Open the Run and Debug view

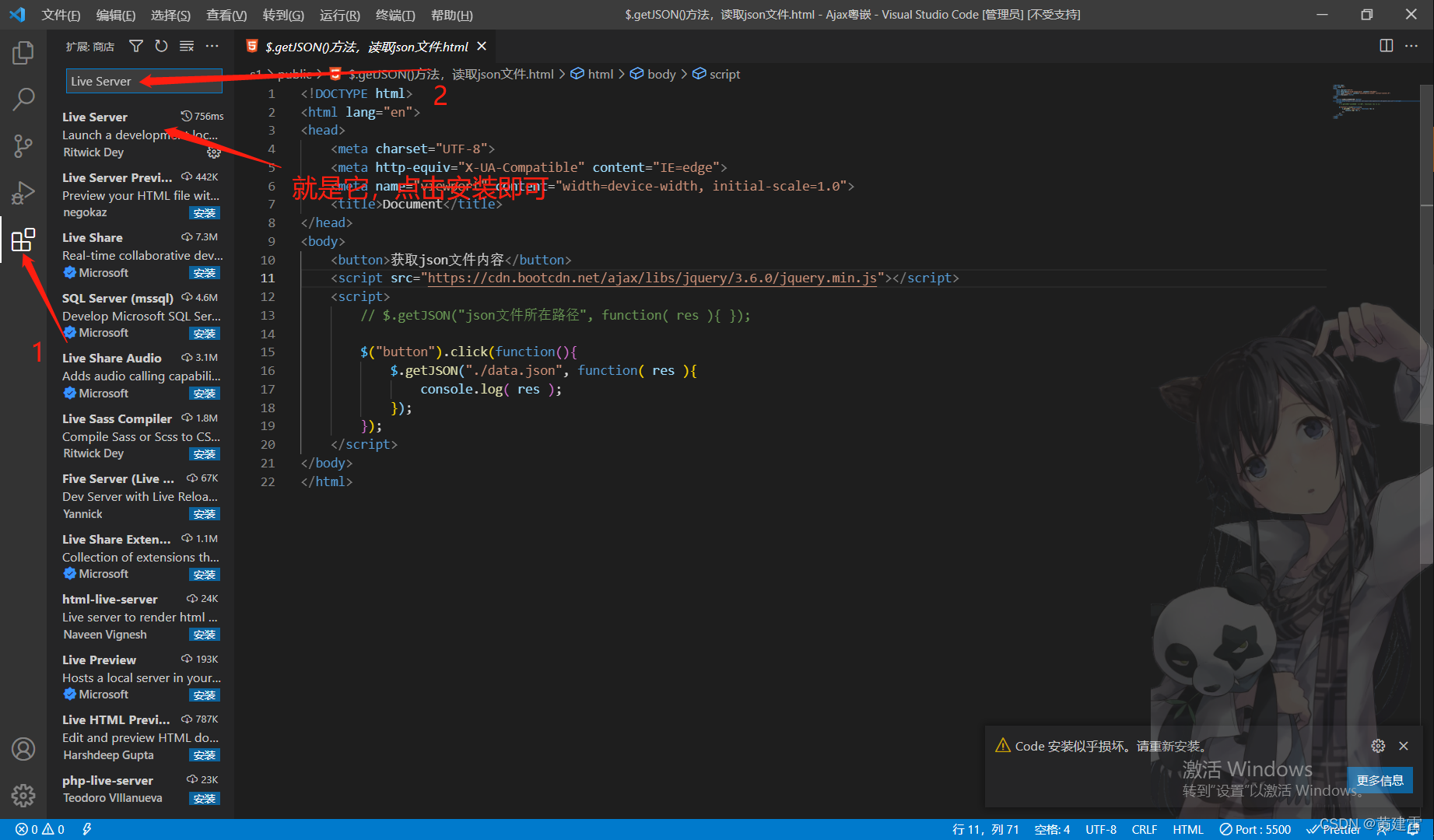point(23,192)
